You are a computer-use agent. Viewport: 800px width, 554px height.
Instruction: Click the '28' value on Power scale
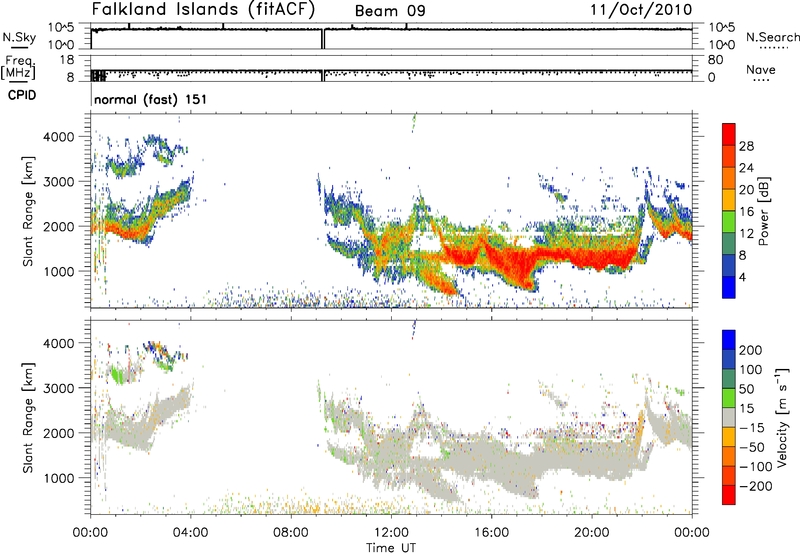coord(746,146)
